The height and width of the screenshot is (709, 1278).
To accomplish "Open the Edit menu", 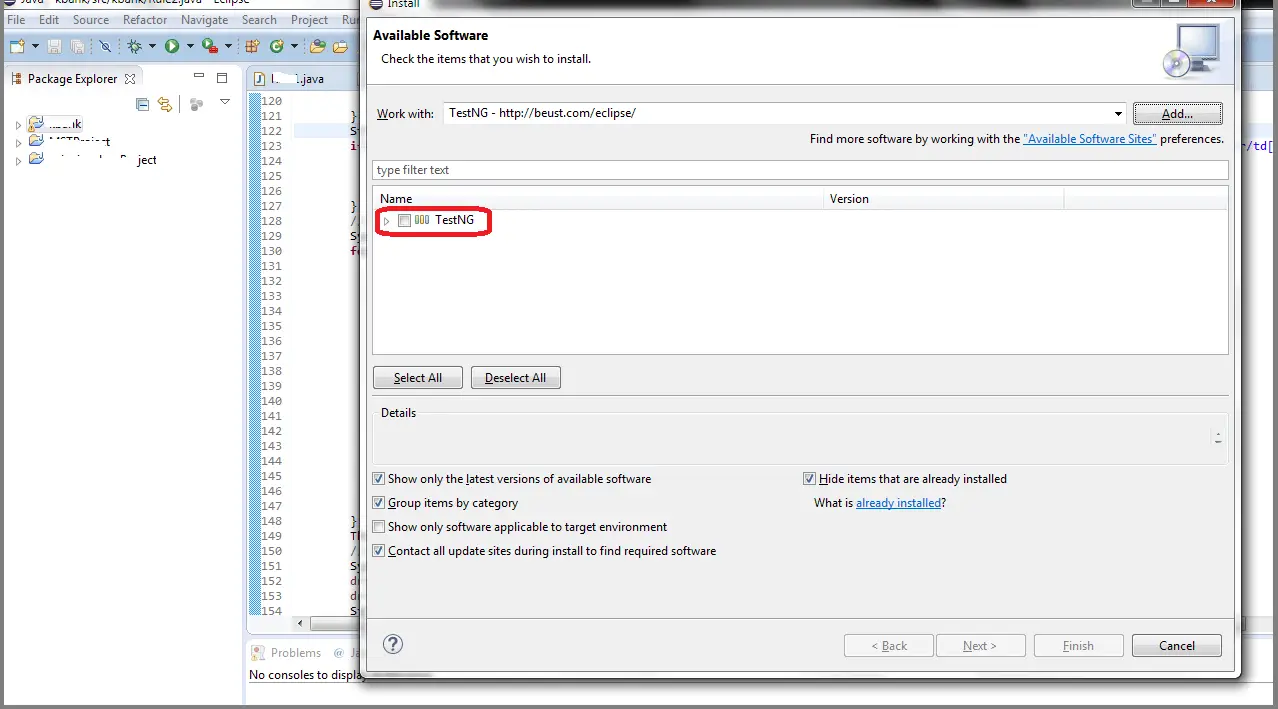I will 49,20.
